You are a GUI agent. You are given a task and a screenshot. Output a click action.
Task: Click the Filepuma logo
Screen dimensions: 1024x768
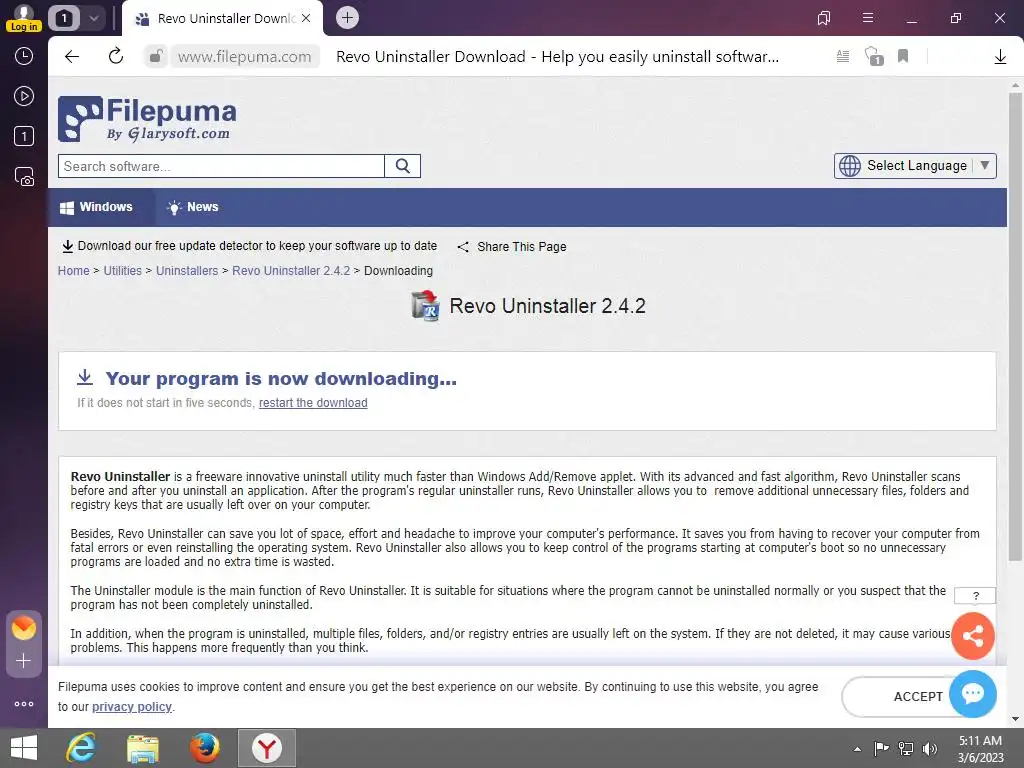point(148,119)
